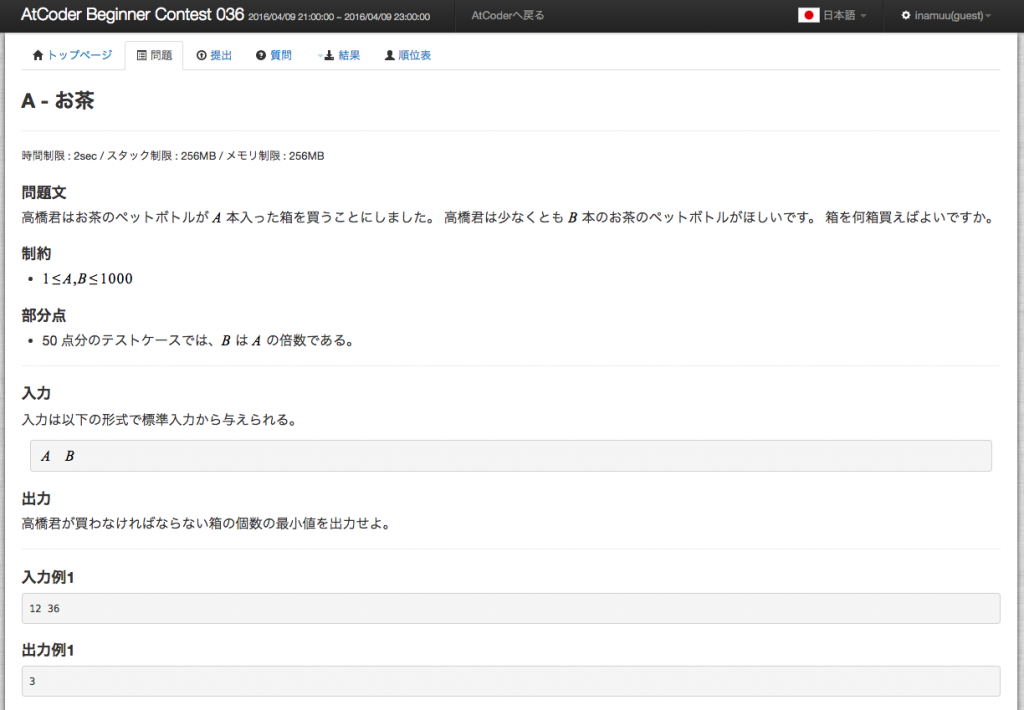Click the text 入力は以下の形式で標準入力から与えられる。
Screen dimensions: 1024x710
[x=160, y=419]
